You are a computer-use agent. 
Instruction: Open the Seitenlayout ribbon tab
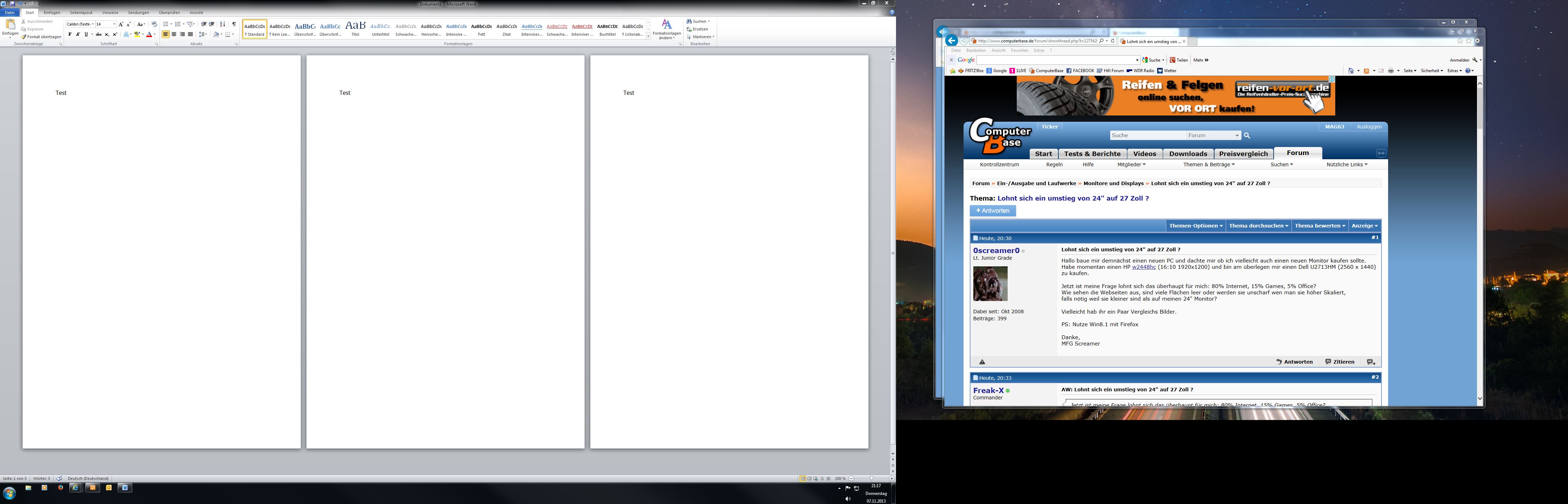pos(81,13)
